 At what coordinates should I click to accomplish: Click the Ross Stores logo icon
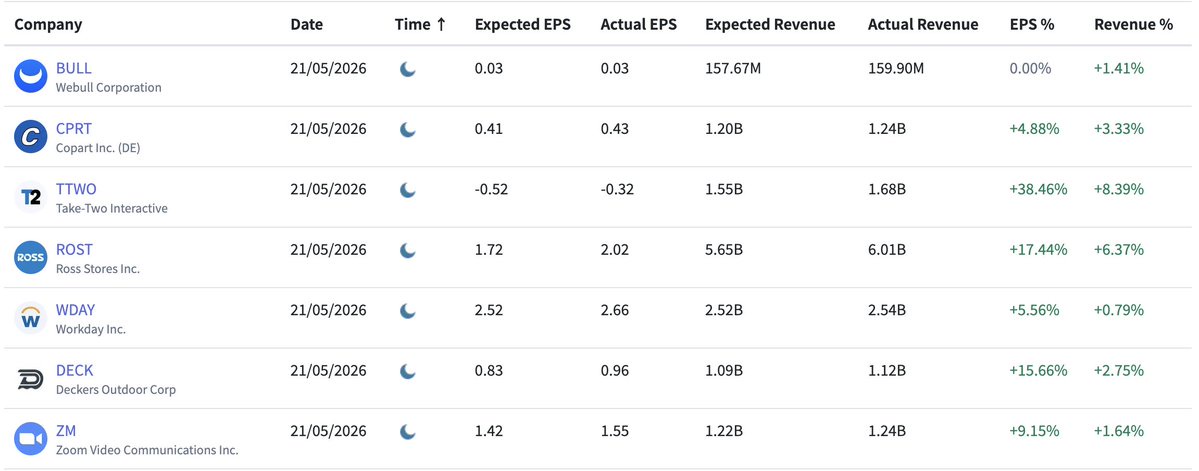(x=31, y=258)
